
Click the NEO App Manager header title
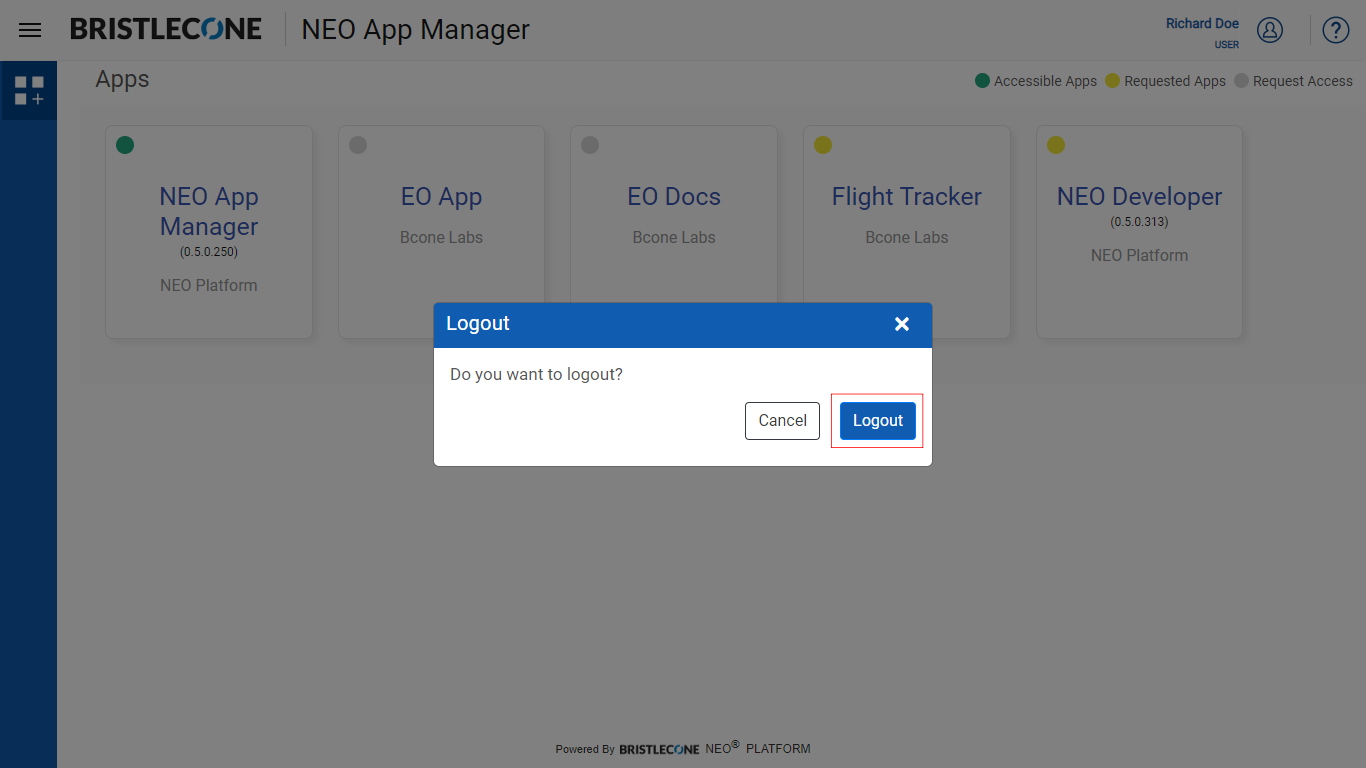(415, 30)
